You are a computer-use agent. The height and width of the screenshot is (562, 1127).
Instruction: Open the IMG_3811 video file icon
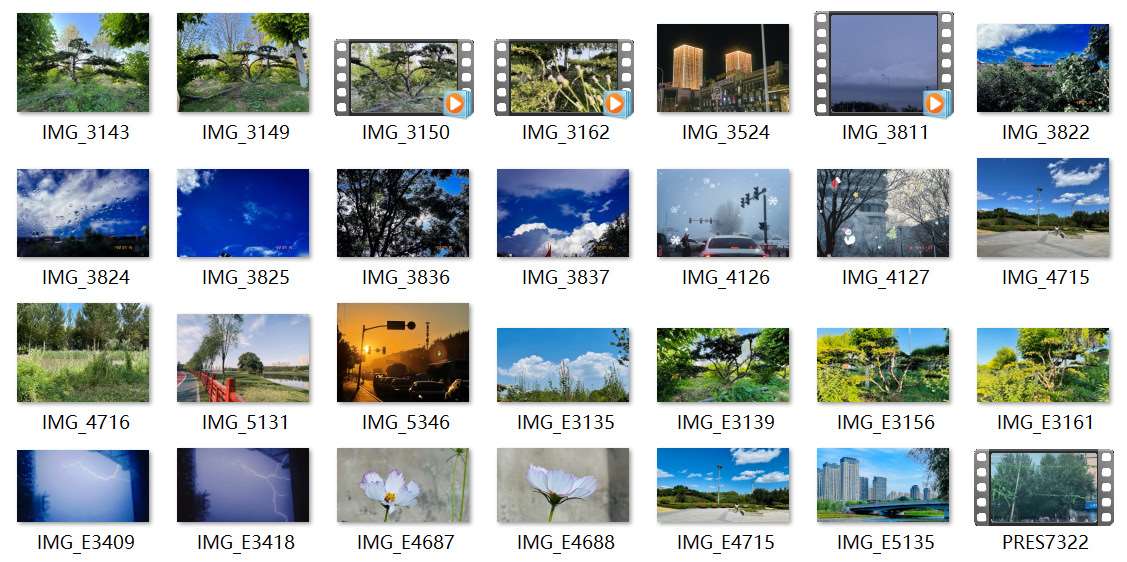883,64
